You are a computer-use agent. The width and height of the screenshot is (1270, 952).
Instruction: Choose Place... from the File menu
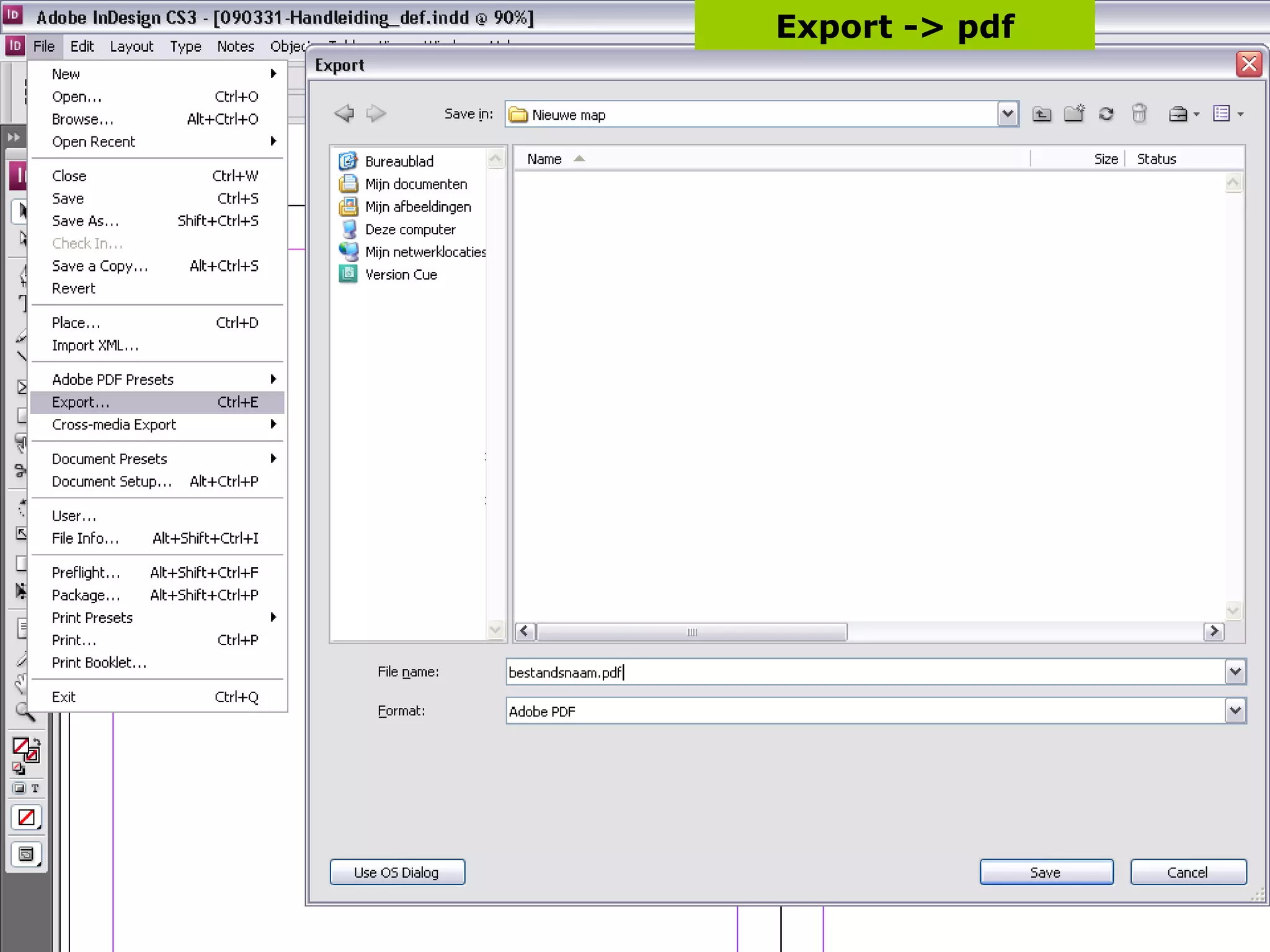[x=158, y=323]
